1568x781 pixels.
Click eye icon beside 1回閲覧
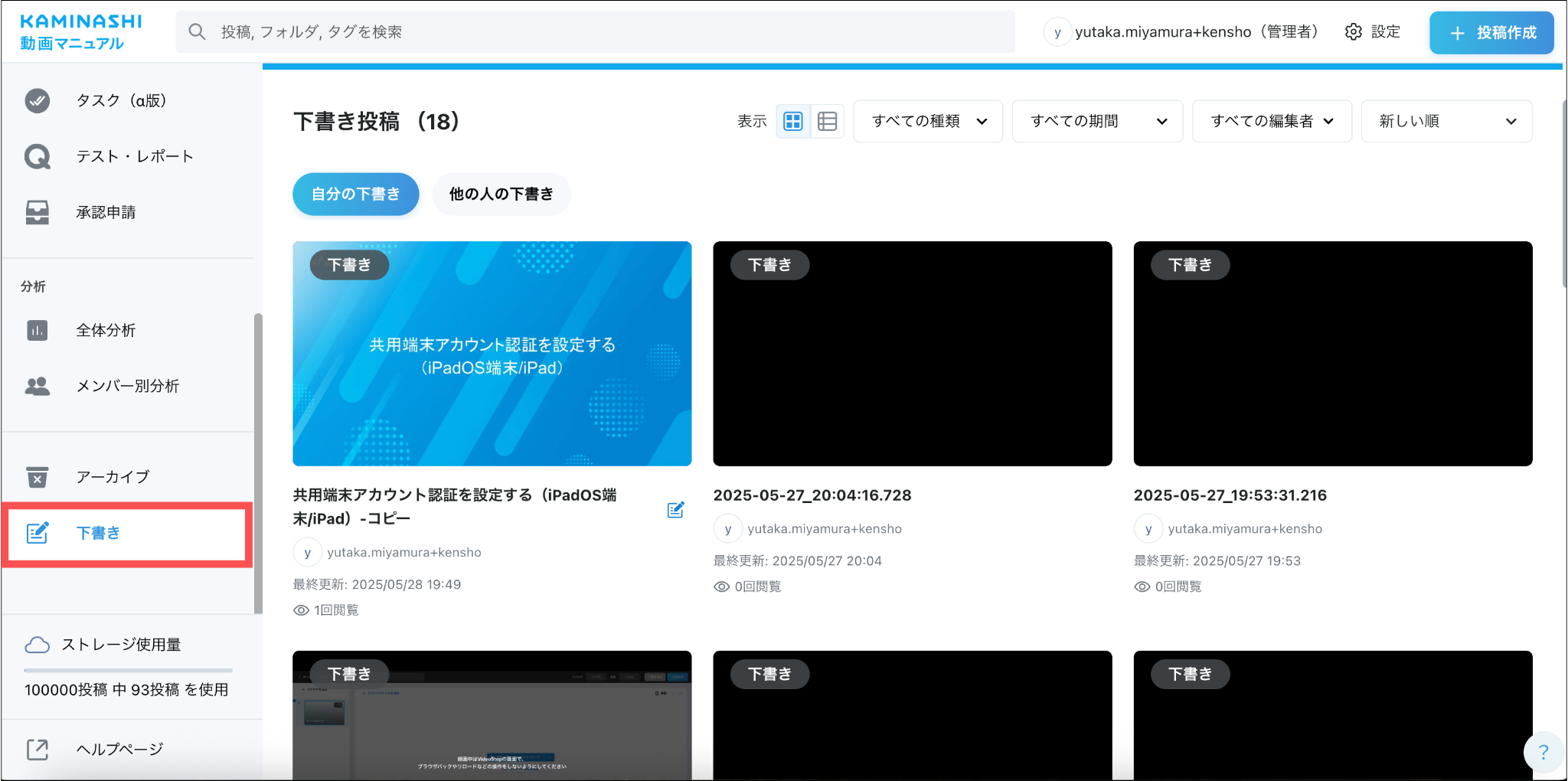point(302,610)
